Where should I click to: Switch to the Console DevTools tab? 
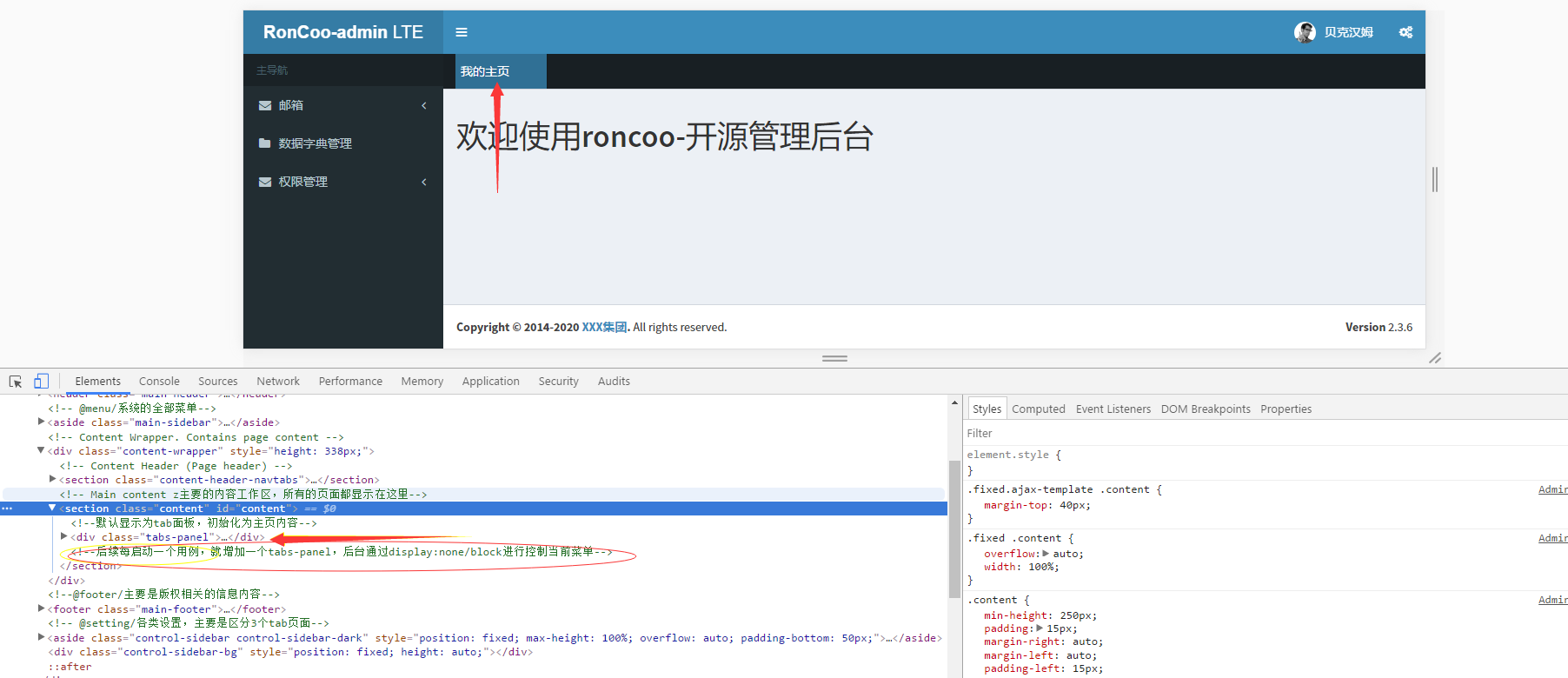159,381
